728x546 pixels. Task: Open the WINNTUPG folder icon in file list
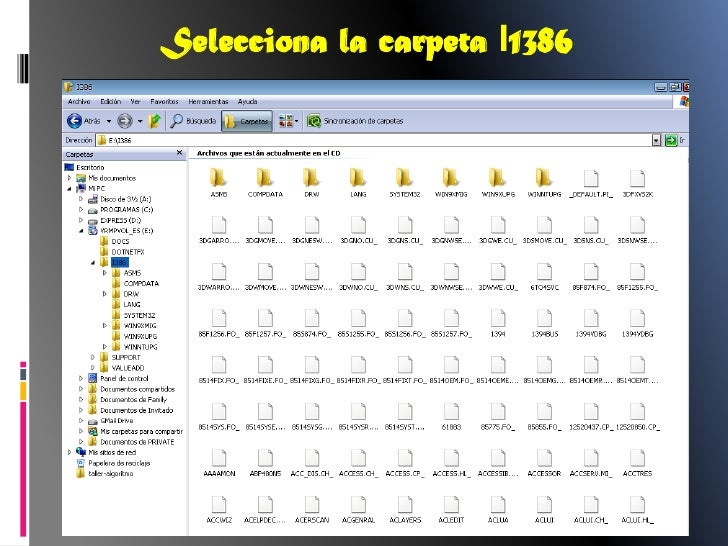tap(544, 178)
